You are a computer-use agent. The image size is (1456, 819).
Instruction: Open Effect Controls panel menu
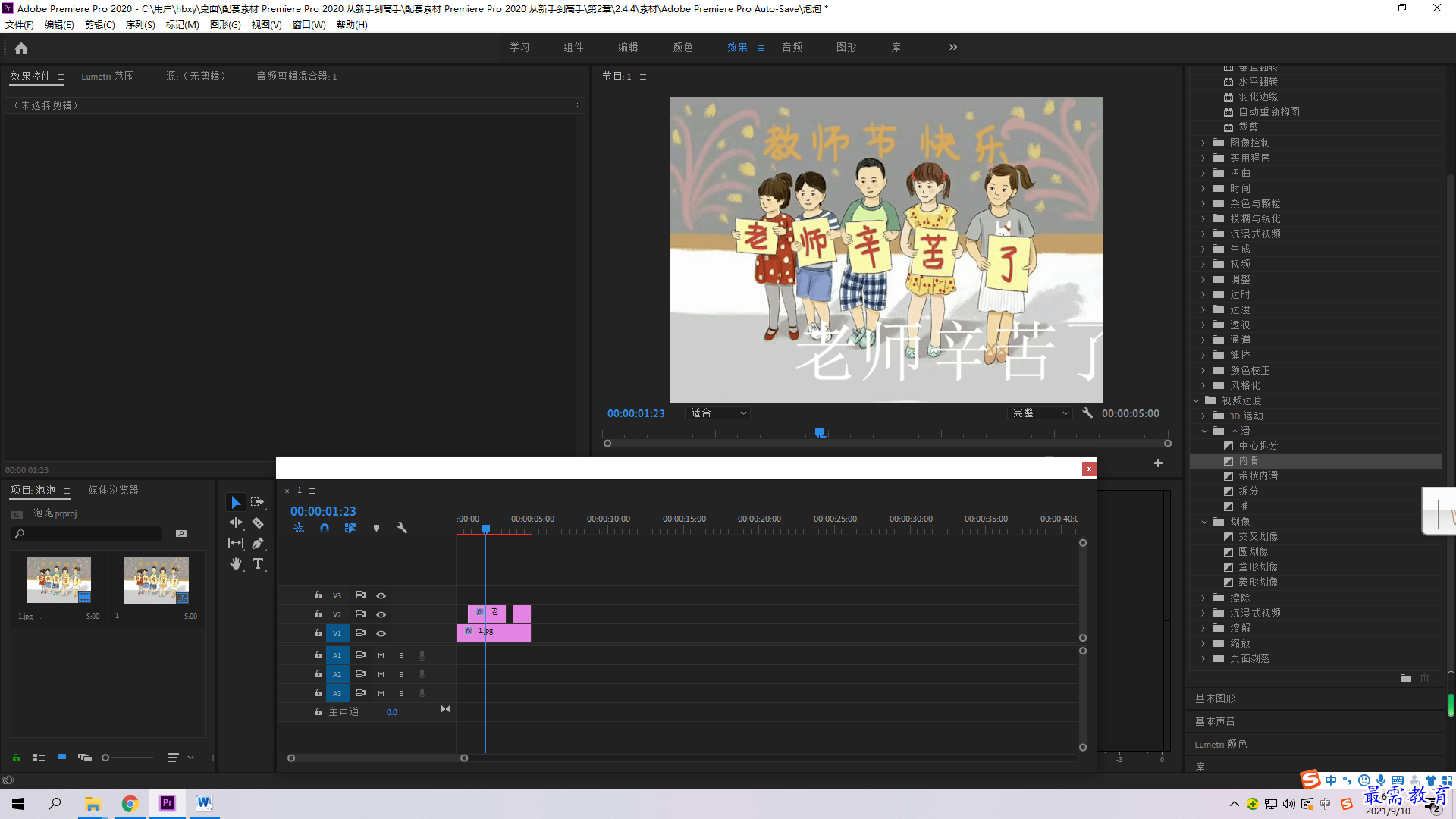[61, 77]
